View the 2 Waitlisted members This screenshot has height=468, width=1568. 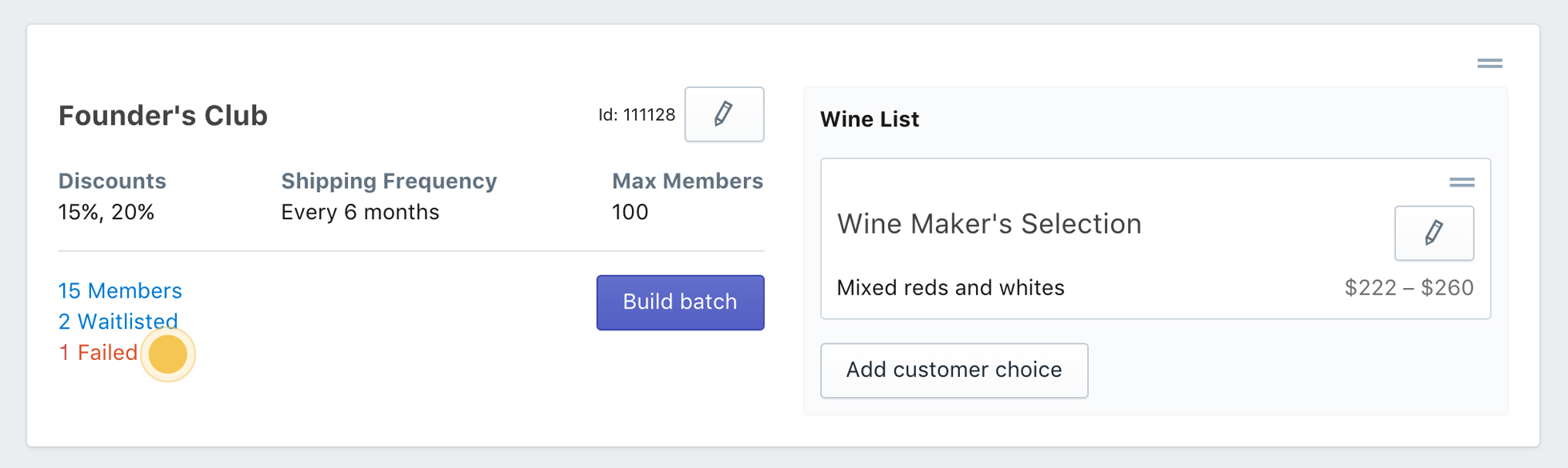click(x=118, y=322)
